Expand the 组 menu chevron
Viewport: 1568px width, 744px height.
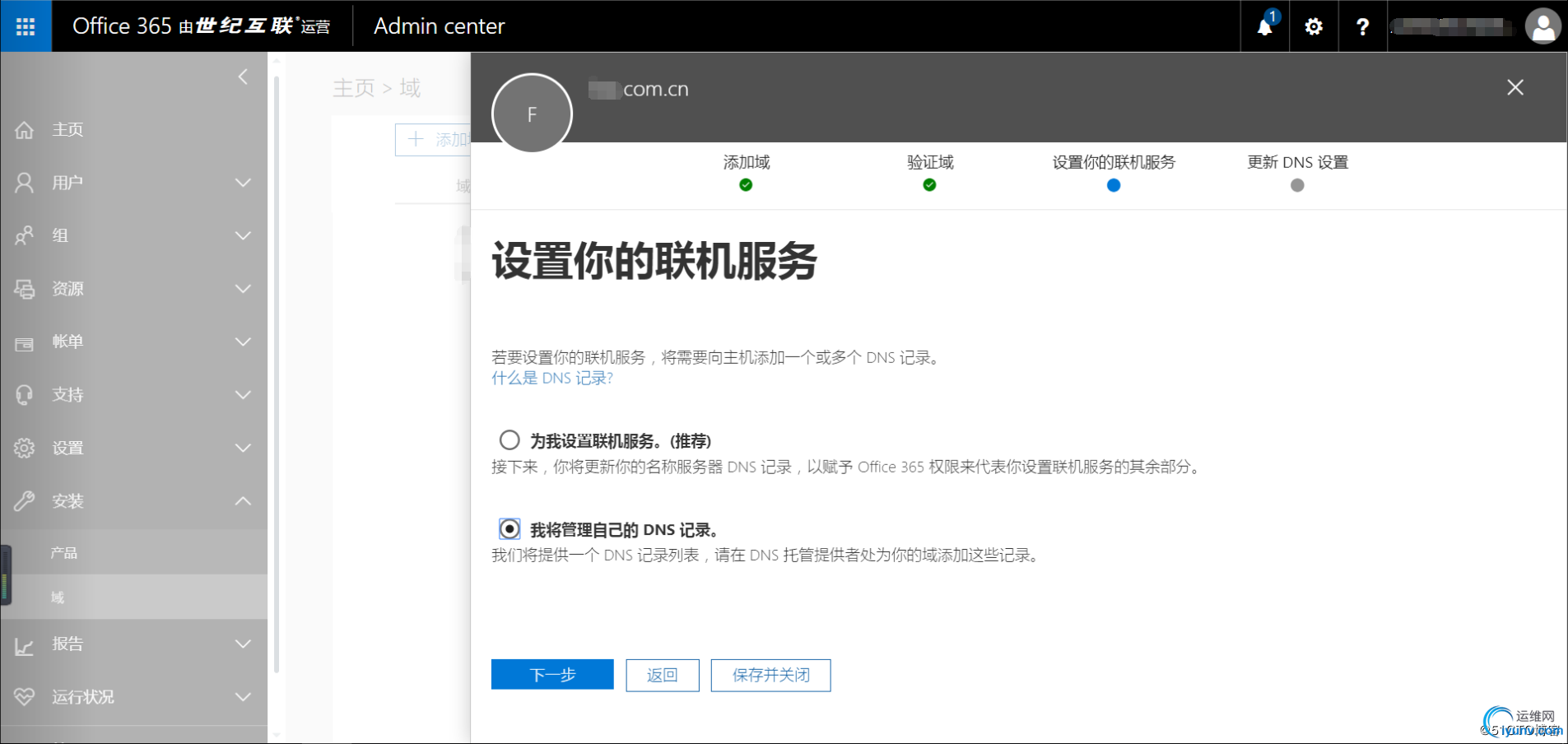tap(243, 235)
